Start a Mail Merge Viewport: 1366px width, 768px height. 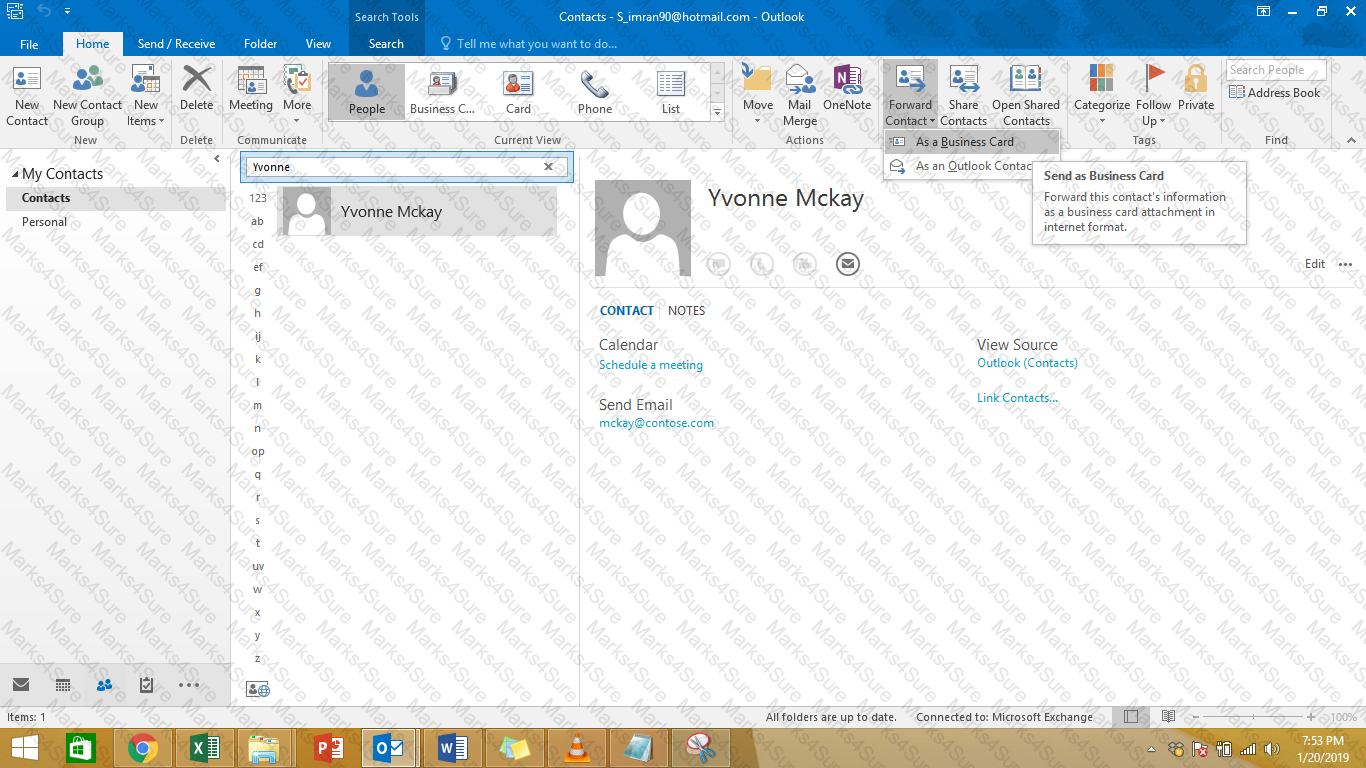(800, 96)
